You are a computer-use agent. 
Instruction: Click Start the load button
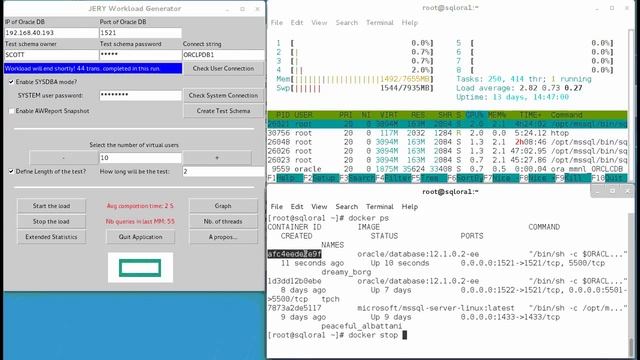point(51,206)
